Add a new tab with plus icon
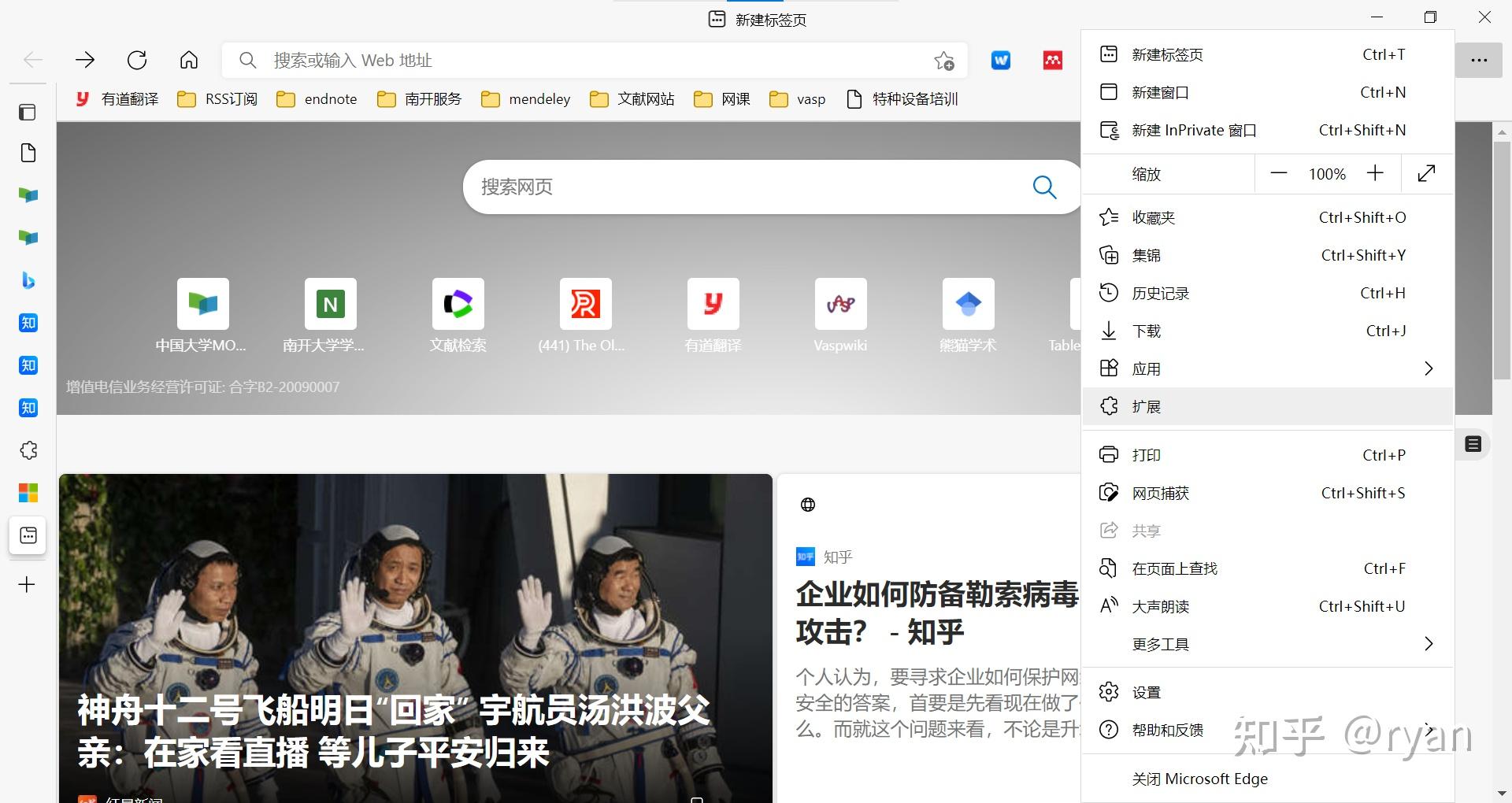Image resolution: width=1512 pixels, height=803 pixels. [x=28, y=584]
